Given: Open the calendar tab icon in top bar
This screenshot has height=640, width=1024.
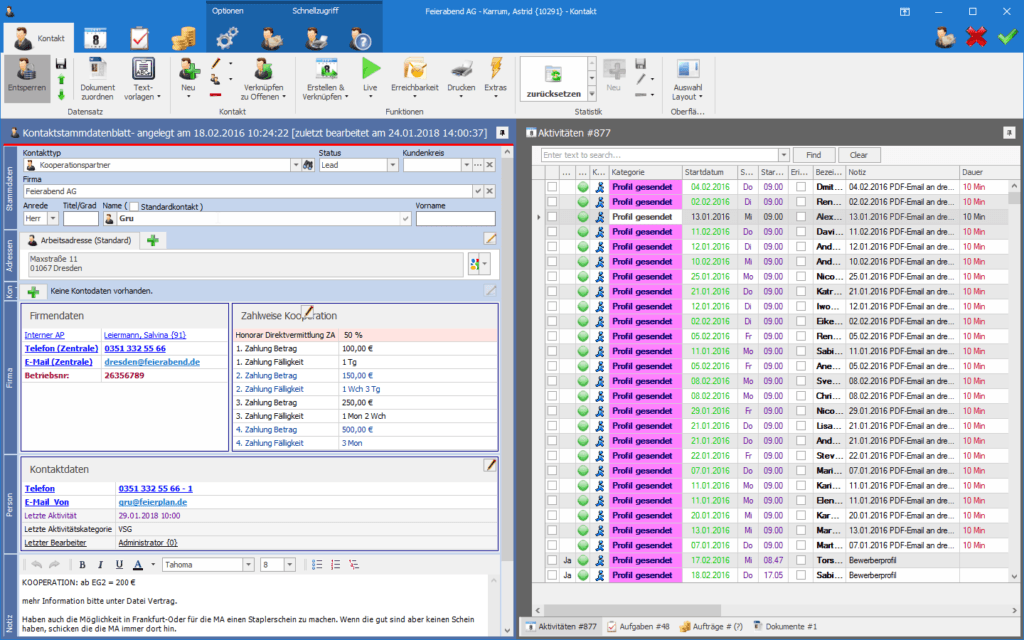Looking at the screenshot, I should point(95,39).
